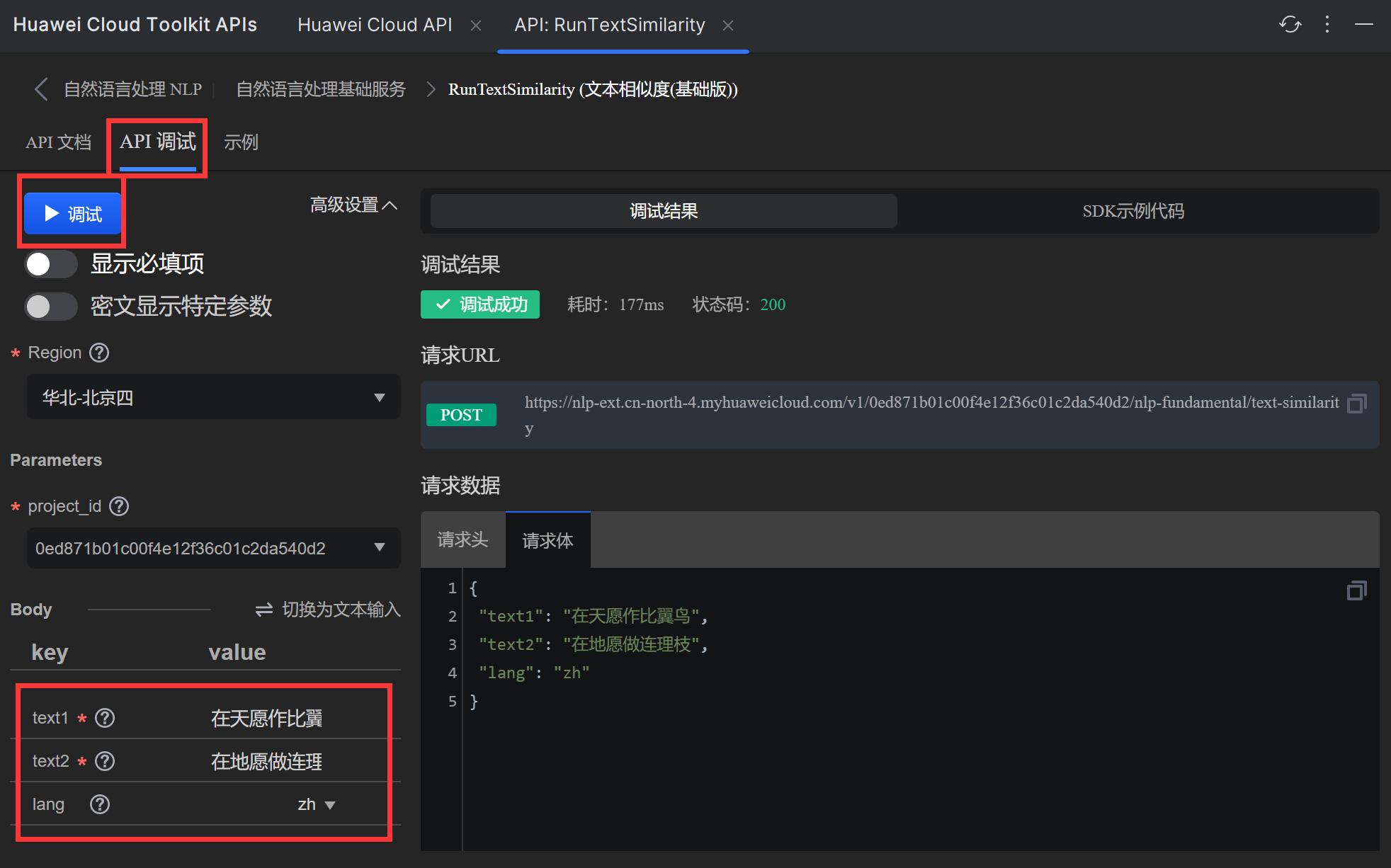Click the blue 调试 run button
This screenshot has width=1391, height=868.
(x=72, y=214)
